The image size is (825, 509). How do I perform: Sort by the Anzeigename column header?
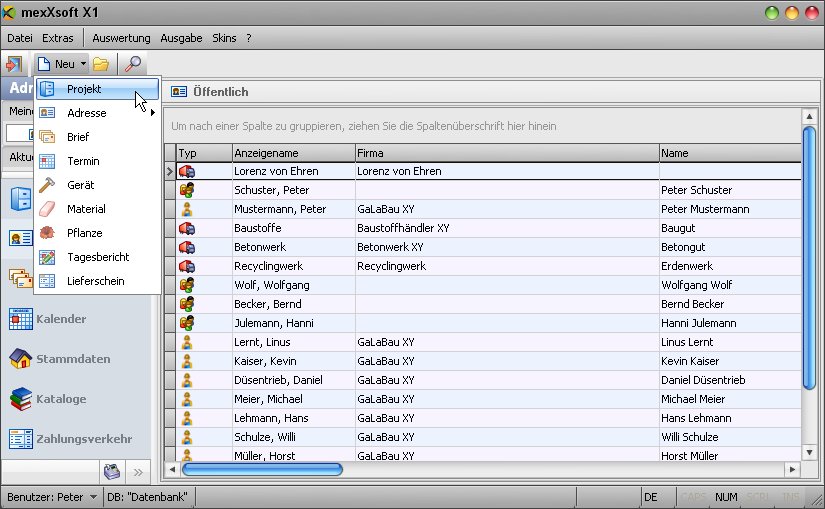pos(294,153)
